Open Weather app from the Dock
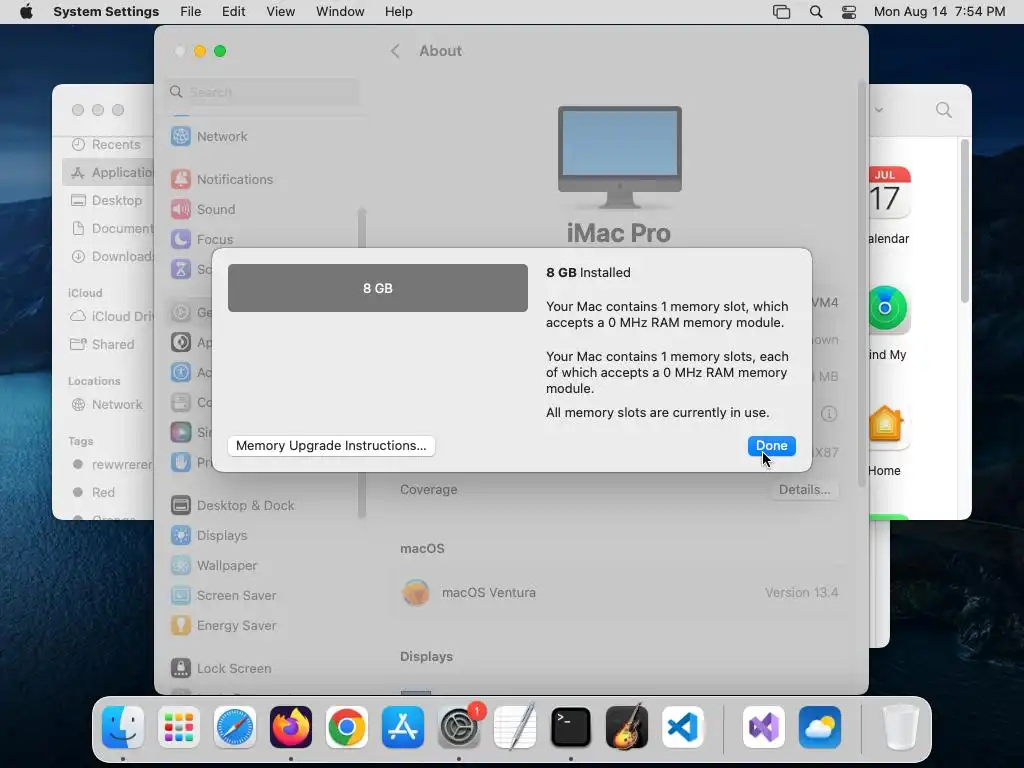The image size is (1024, 768). pyautogui.click(x=820, y=727)
